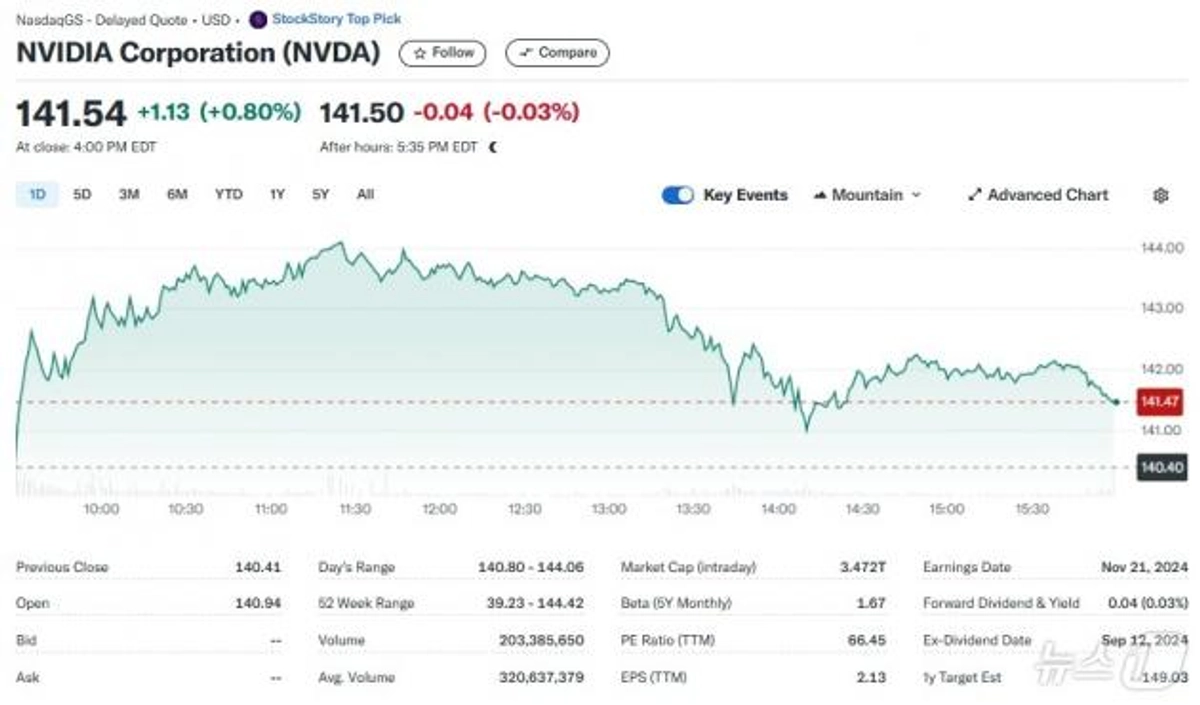
Task: Click the chart line endpoint marker
Action: (1116, 402)
